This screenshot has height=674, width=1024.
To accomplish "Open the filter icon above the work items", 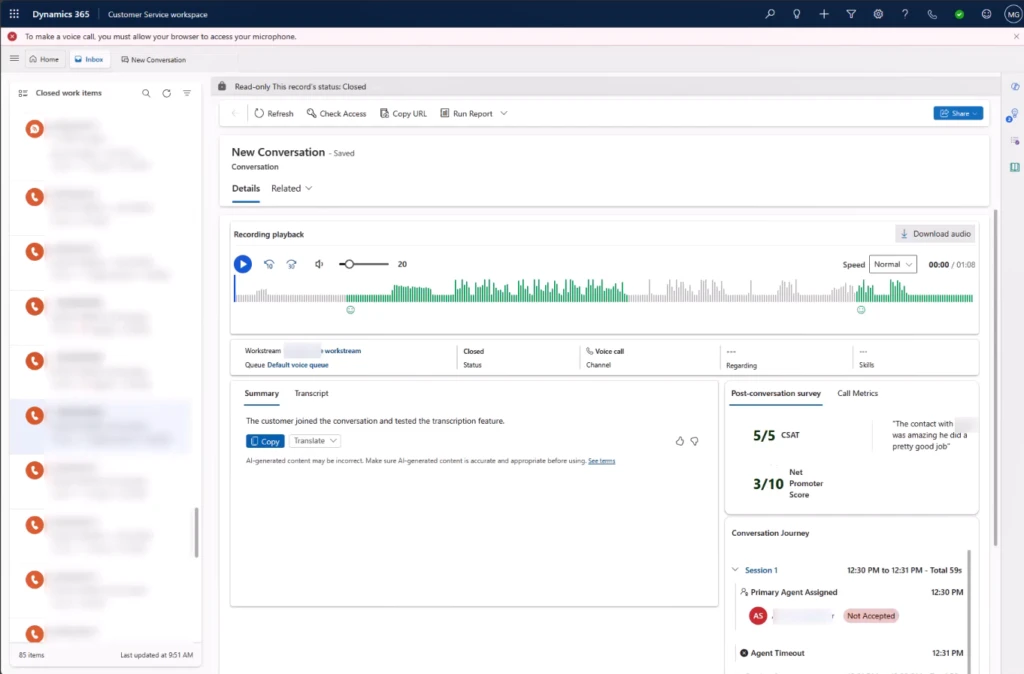I will tap(187, 92).
